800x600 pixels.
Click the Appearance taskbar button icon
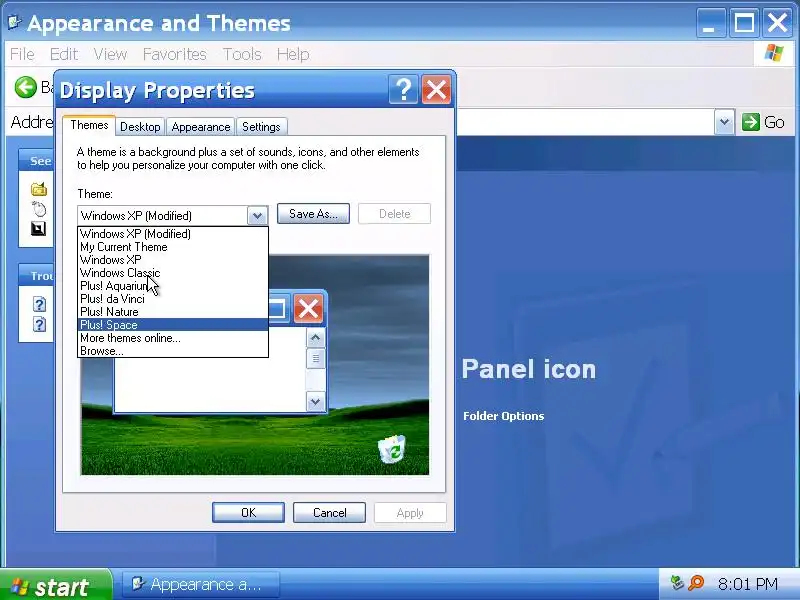point(138,584)
